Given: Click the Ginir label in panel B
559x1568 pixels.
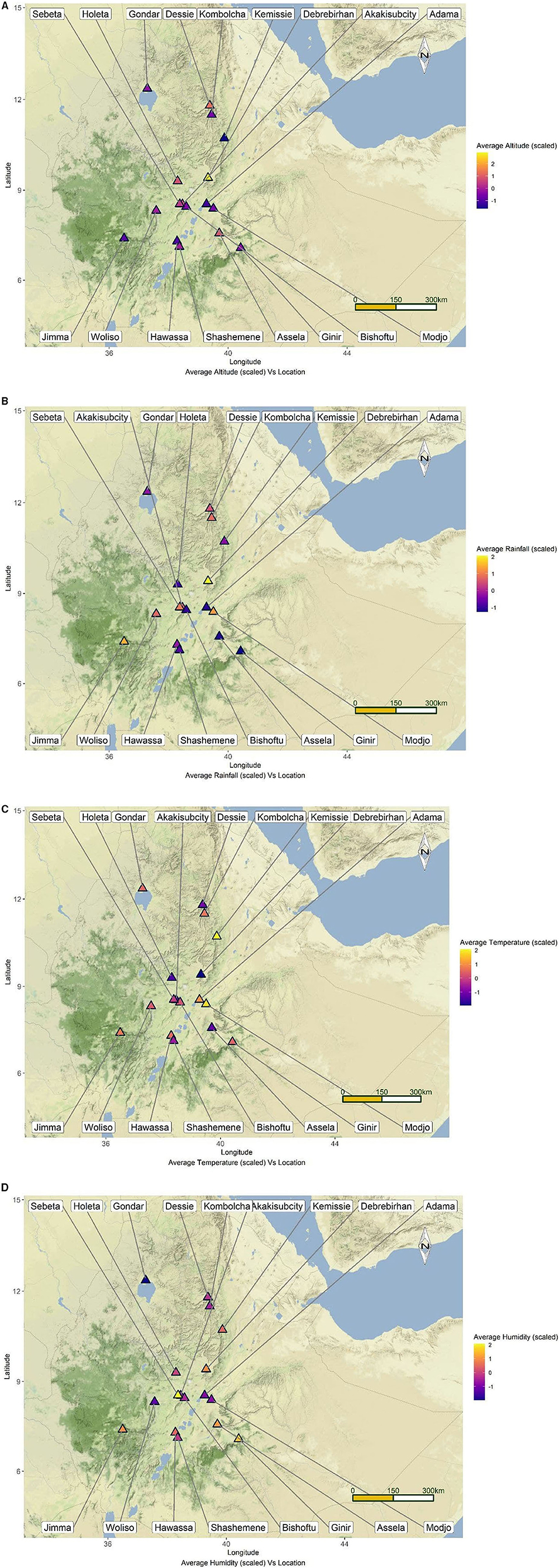Looking at the screenshot, I should point(366,740).
